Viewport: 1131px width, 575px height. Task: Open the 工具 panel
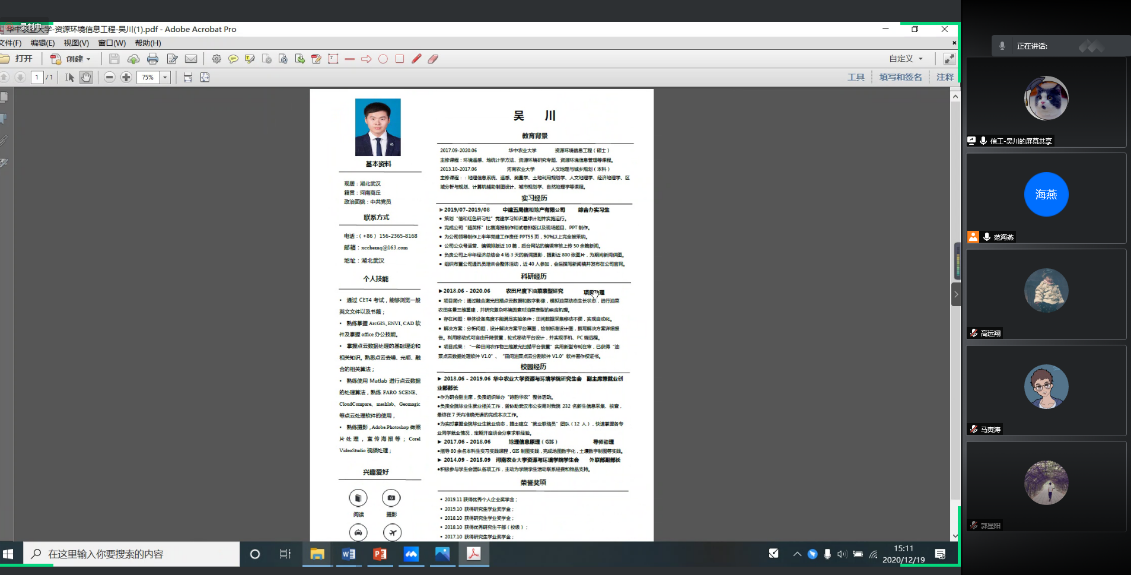click(856, 77)
